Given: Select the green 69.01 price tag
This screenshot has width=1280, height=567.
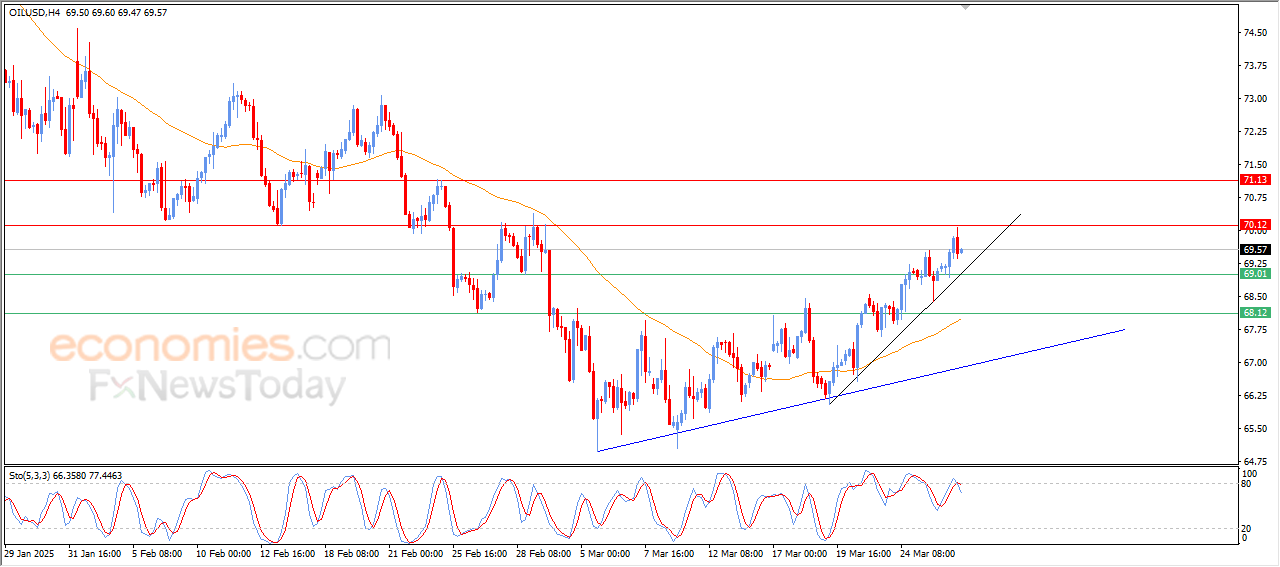Looking at the screenshot, I should pyautogui.click(x=1255, y=273).
